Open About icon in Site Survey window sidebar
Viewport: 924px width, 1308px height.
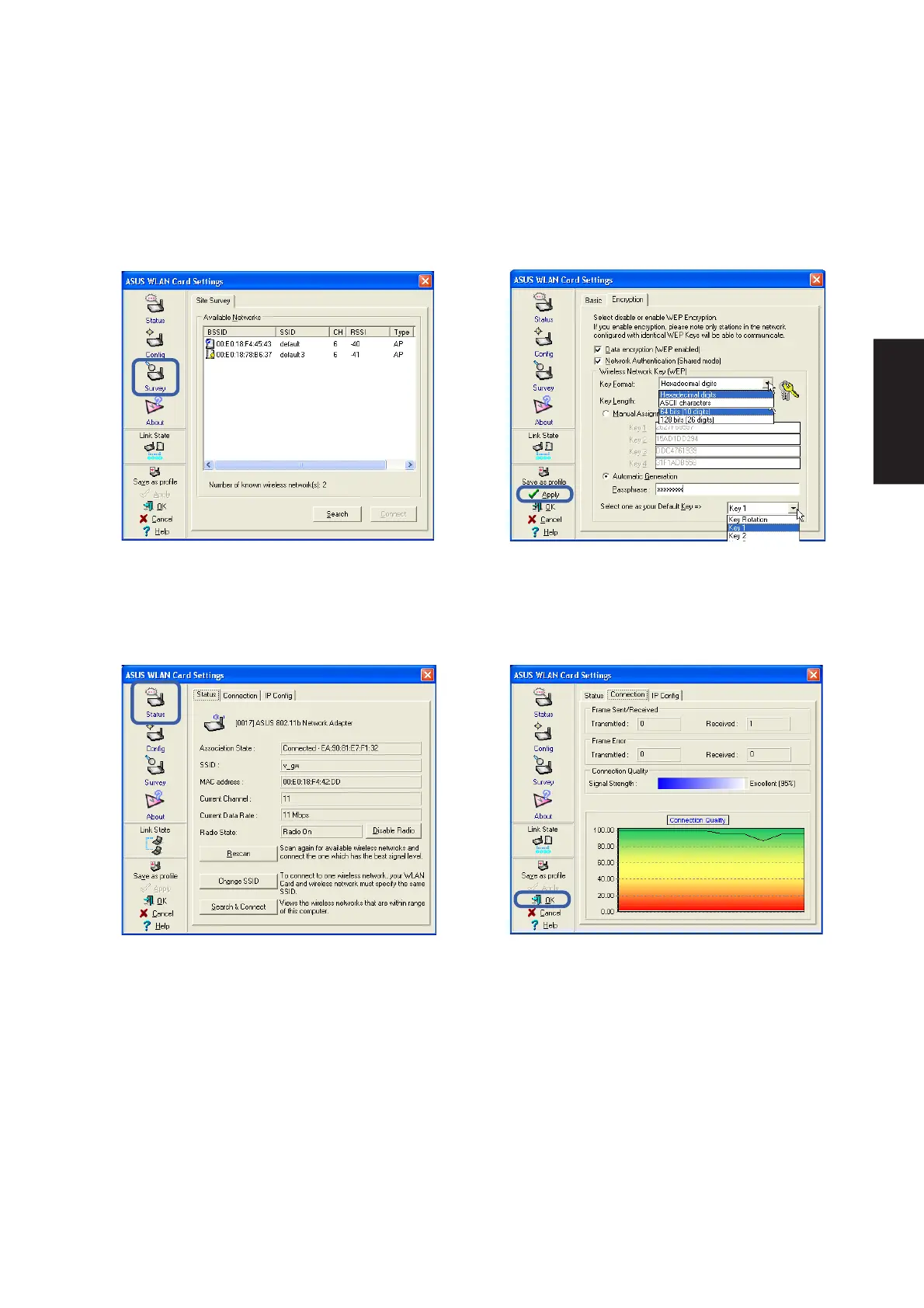(155, 406)
